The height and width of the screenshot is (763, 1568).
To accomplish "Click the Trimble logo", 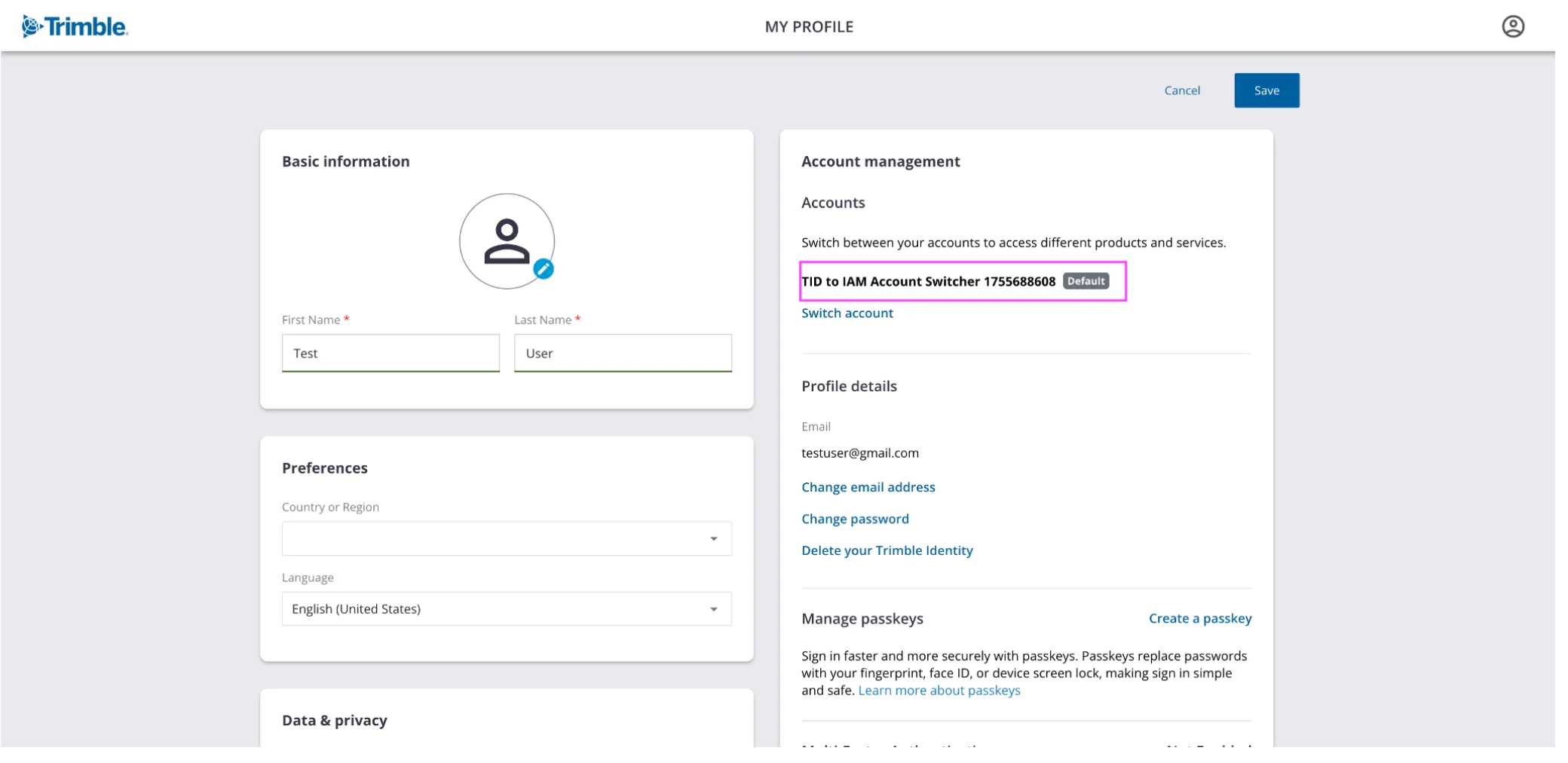I will click(x=75, y=26).
